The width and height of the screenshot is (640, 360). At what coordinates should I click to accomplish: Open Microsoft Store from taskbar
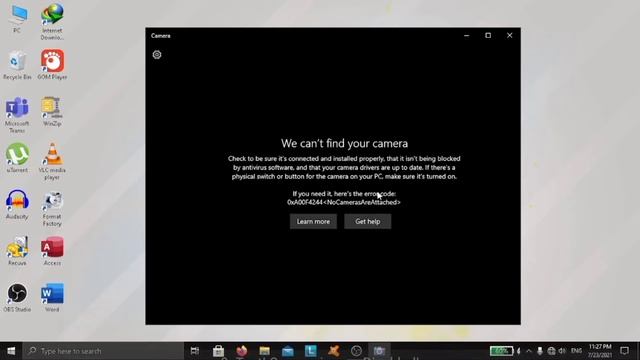(218, 351)
